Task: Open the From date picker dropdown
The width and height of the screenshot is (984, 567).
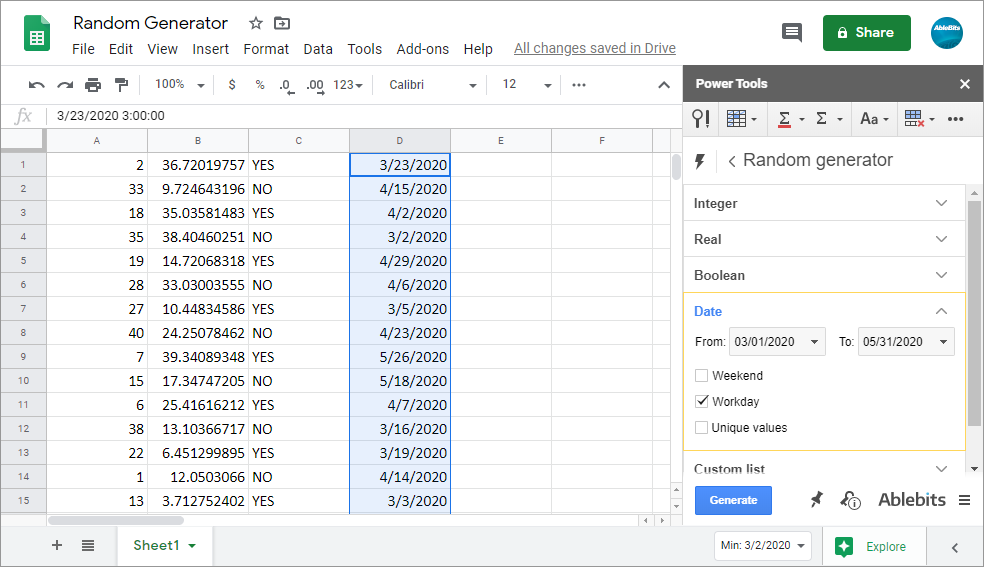Action: point(777,342)
